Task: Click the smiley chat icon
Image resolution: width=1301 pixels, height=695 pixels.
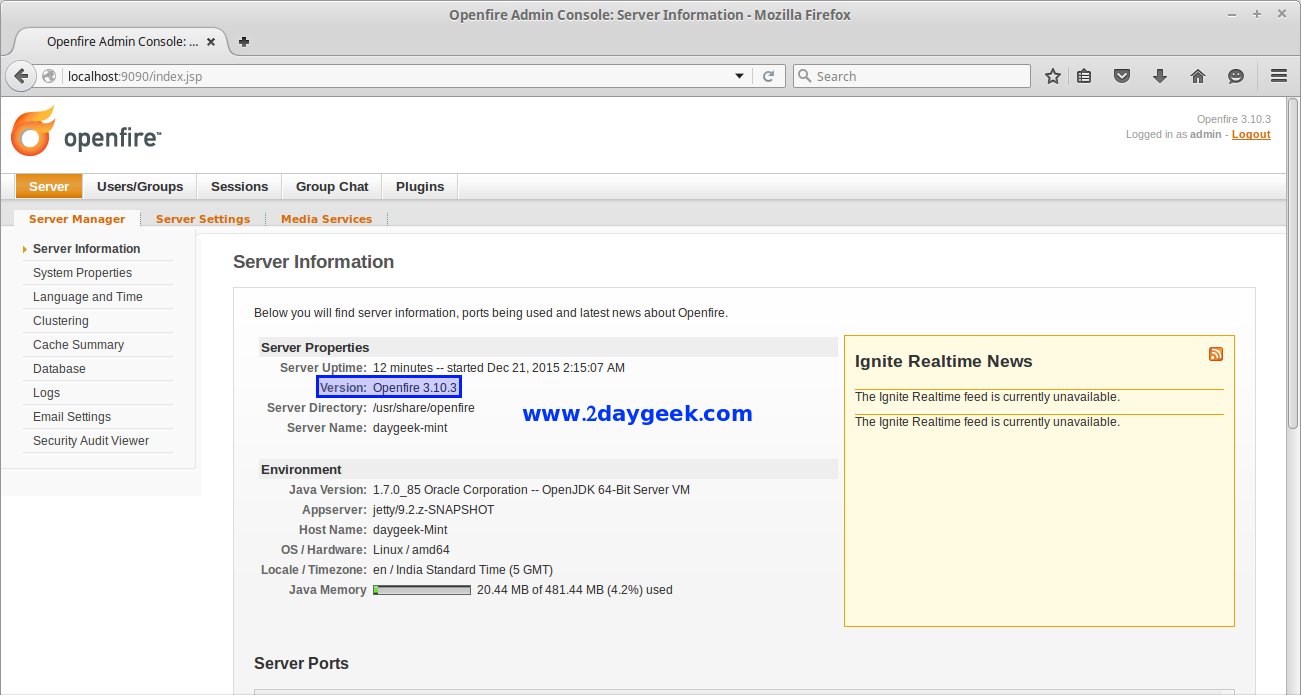Action: pos(1236,76)
